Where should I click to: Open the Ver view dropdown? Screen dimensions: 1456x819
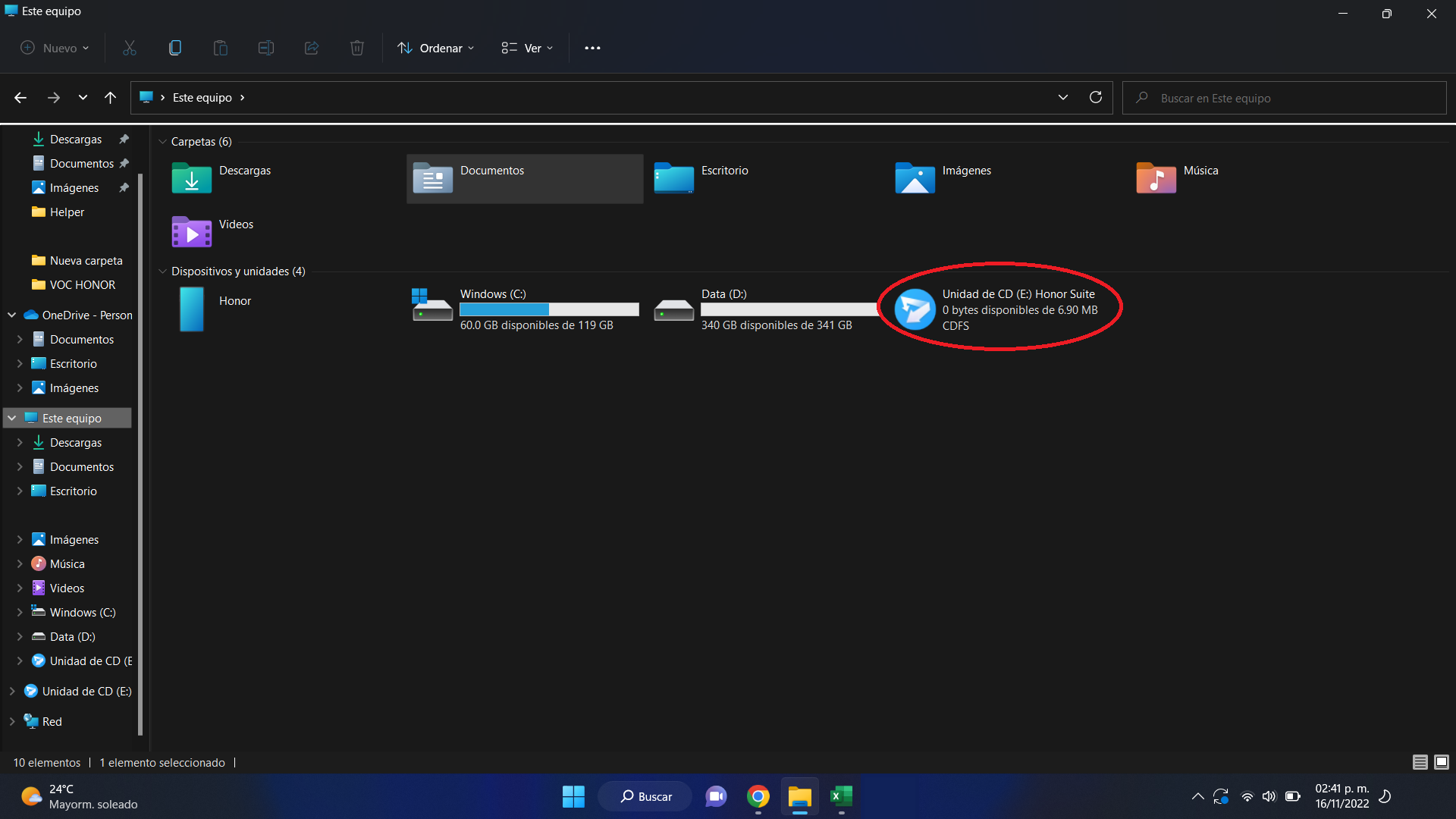528,48
